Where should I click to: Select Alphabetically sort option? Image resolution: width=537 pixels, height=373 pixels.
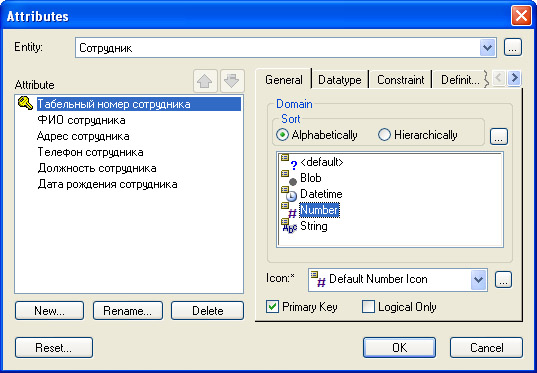click(316, 135)
